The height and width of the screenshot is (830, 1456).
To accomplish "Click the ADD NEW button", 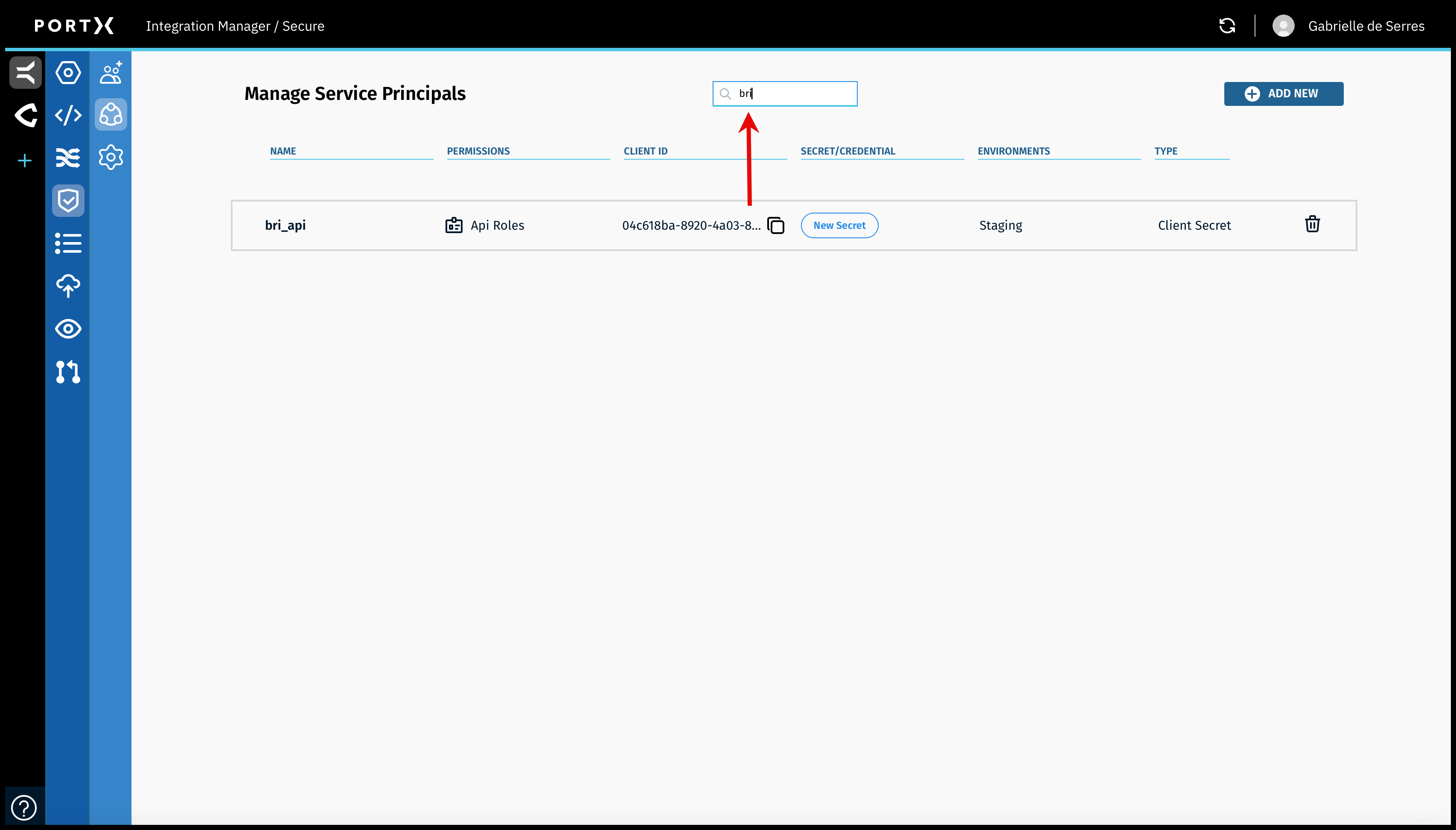I will [x=1284, y=94].
